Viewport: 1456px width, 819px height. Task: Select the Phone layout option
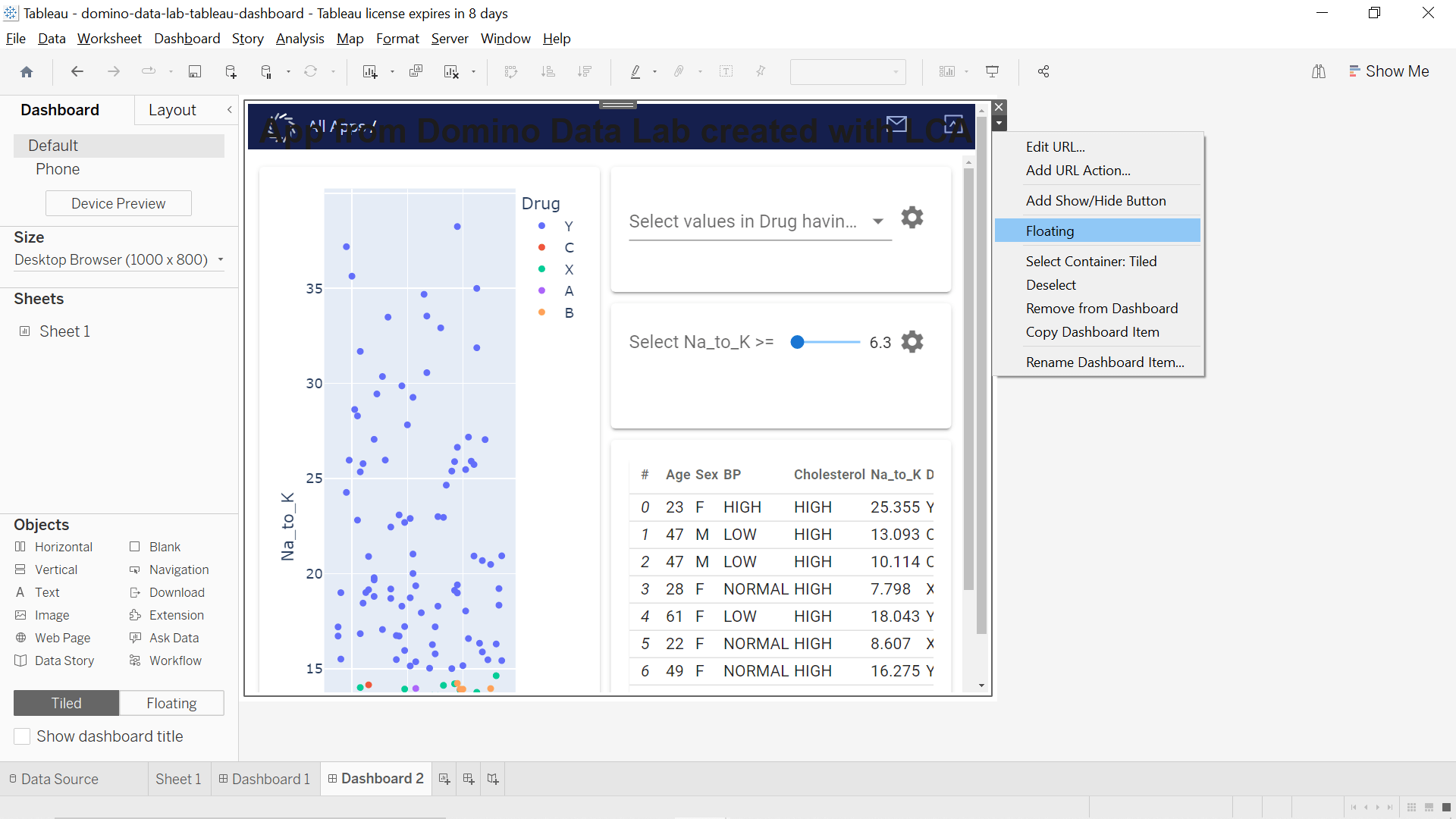pyautogui.click(x=58, y=169)
